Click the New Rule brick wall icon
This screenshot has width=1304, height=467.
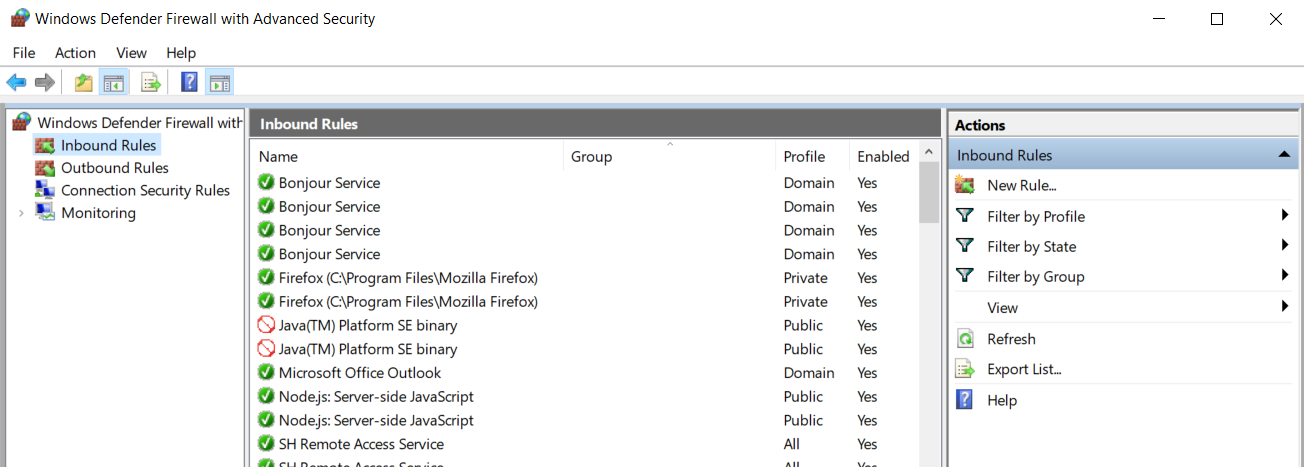[965, 185]
